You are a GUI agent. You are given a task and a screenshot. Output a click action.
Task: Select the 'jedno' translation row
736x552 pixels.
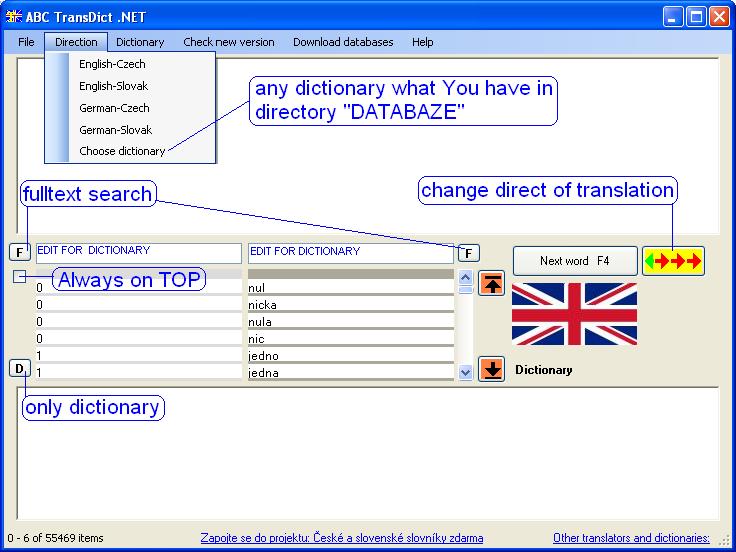point(351,355)
